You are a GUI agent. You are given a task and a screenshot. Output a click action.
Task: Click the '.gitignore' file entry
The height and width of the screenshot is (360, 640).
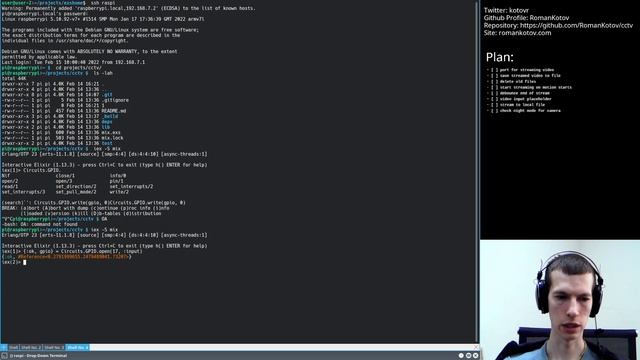pos(115,100)
